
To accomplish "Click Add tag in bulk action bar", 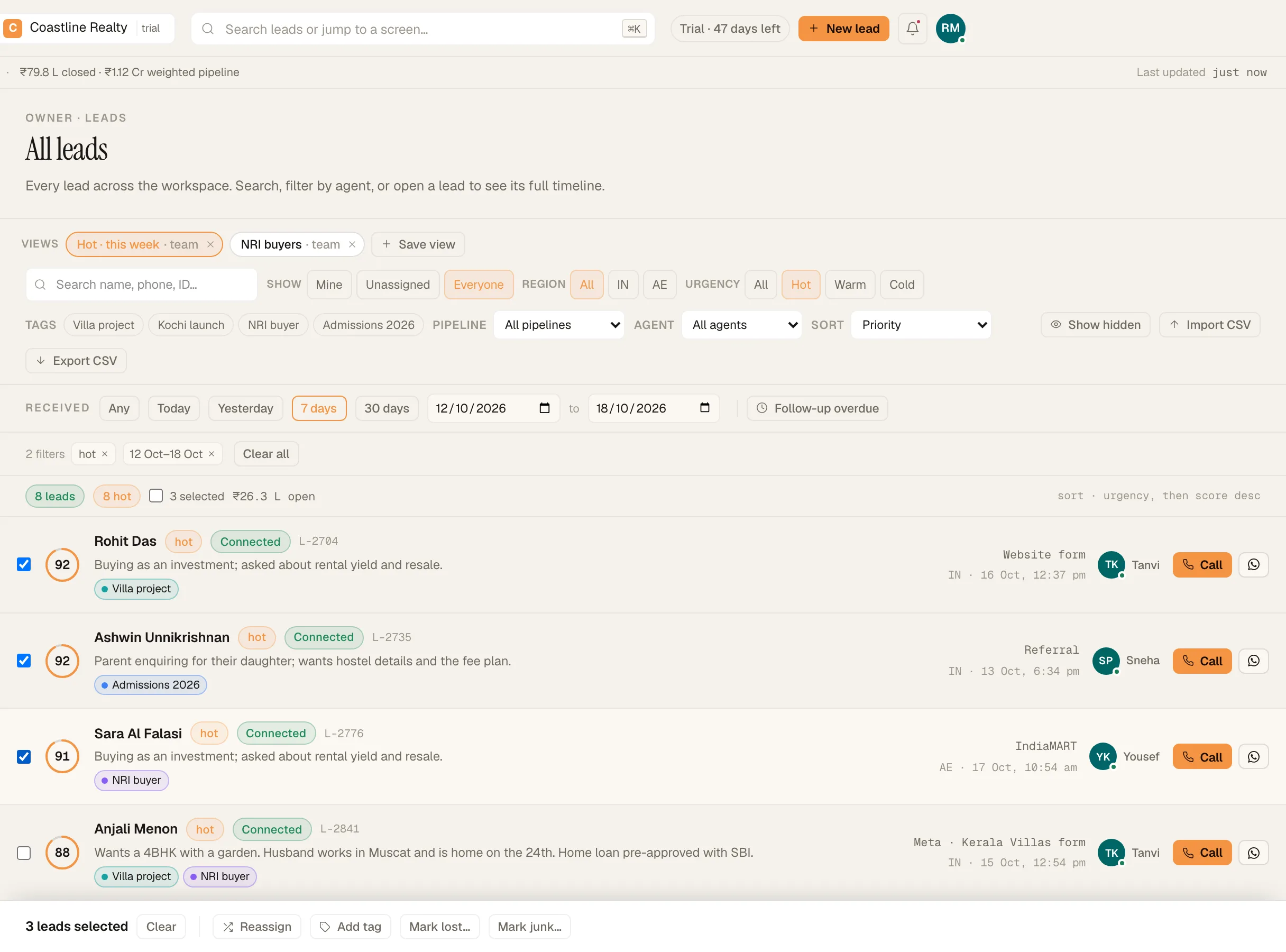I will [350, 927].
